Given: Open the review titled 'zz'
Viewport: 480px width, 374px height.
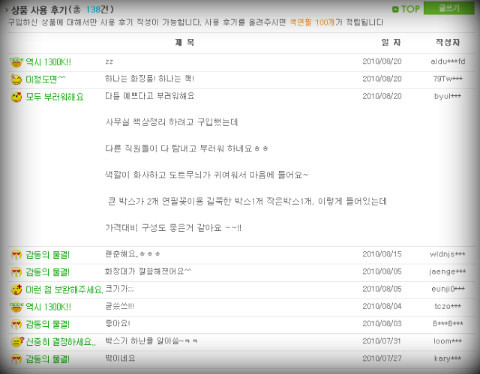Looking at the screenshot, I should click(109, 62).
